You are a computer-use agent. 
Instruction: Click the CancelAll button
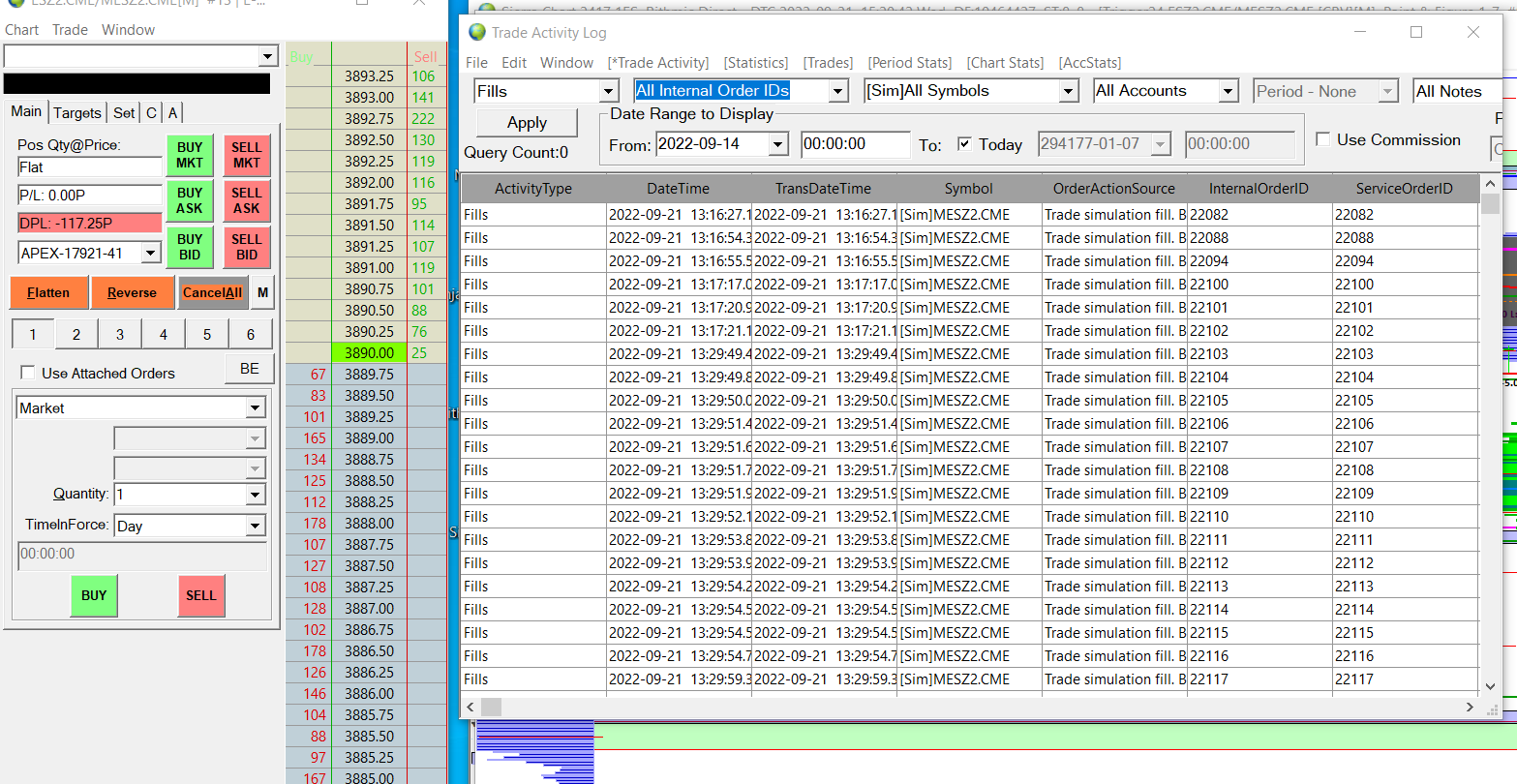213,292
